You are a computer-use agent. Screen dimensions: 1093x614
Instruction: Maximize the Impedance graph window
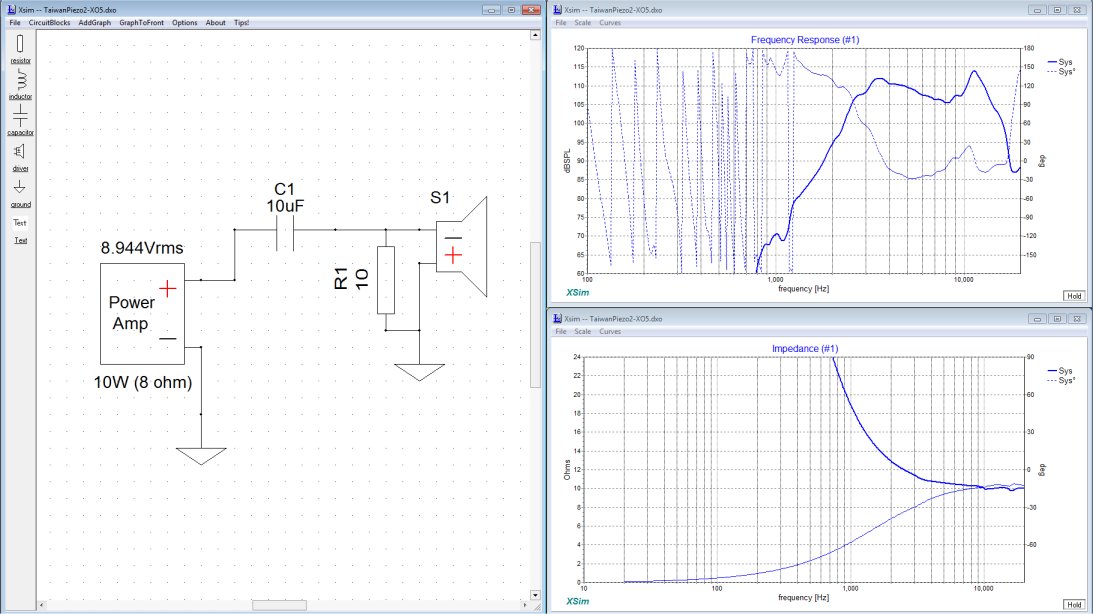[x=1057, y=318]
